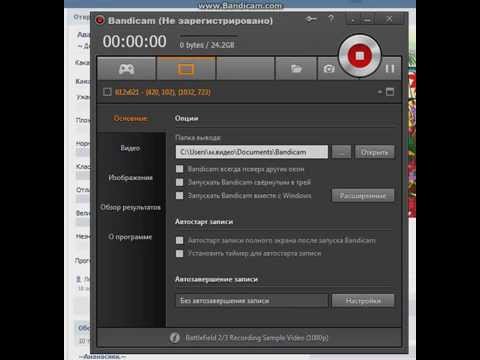The width and height of the screenshot is (480, 360).
Task: Click the 812x621 recording area text
Action: point(163,92)
